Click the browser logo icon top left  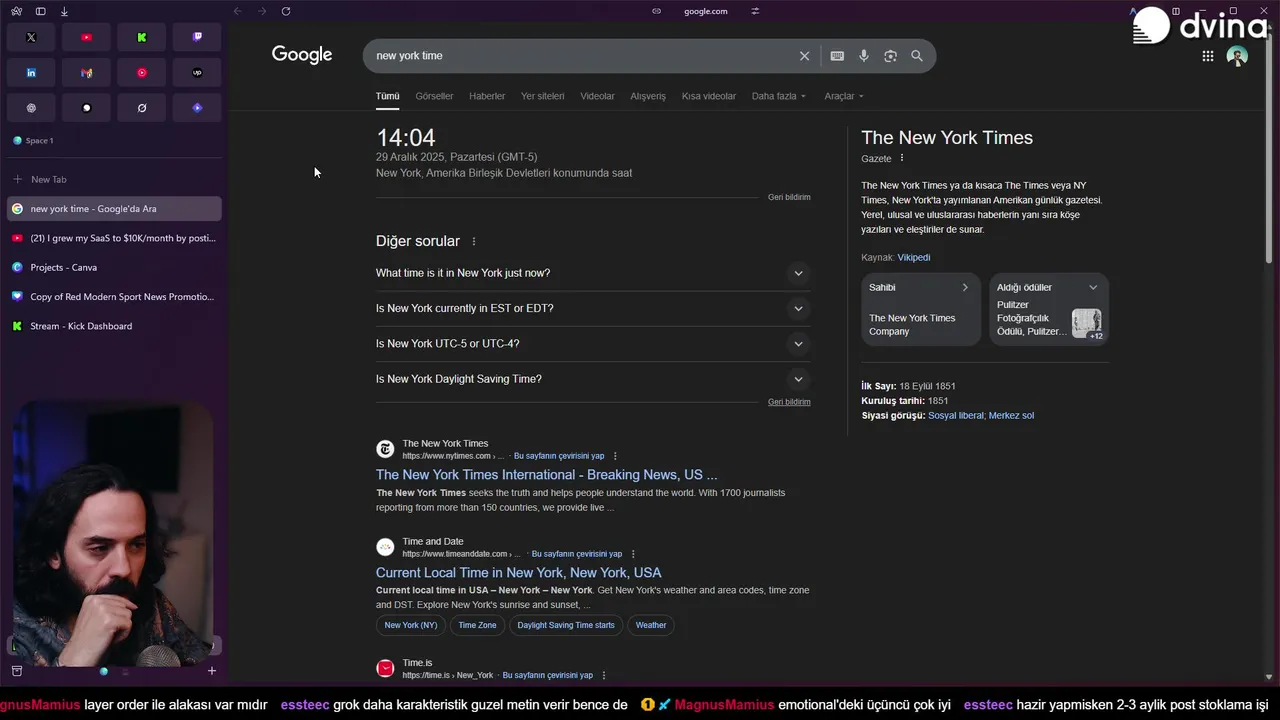pyautogui.click(x=17, y=11)
